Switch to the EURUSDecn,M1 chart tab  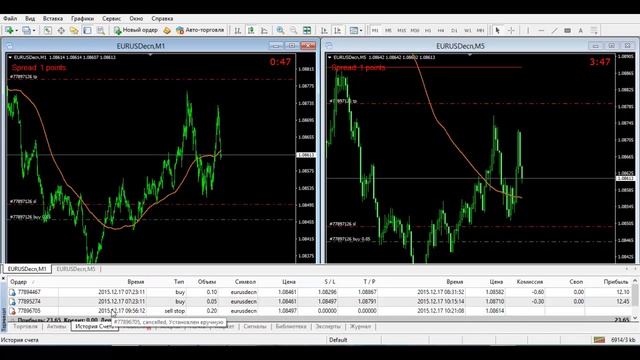(27, 269)
